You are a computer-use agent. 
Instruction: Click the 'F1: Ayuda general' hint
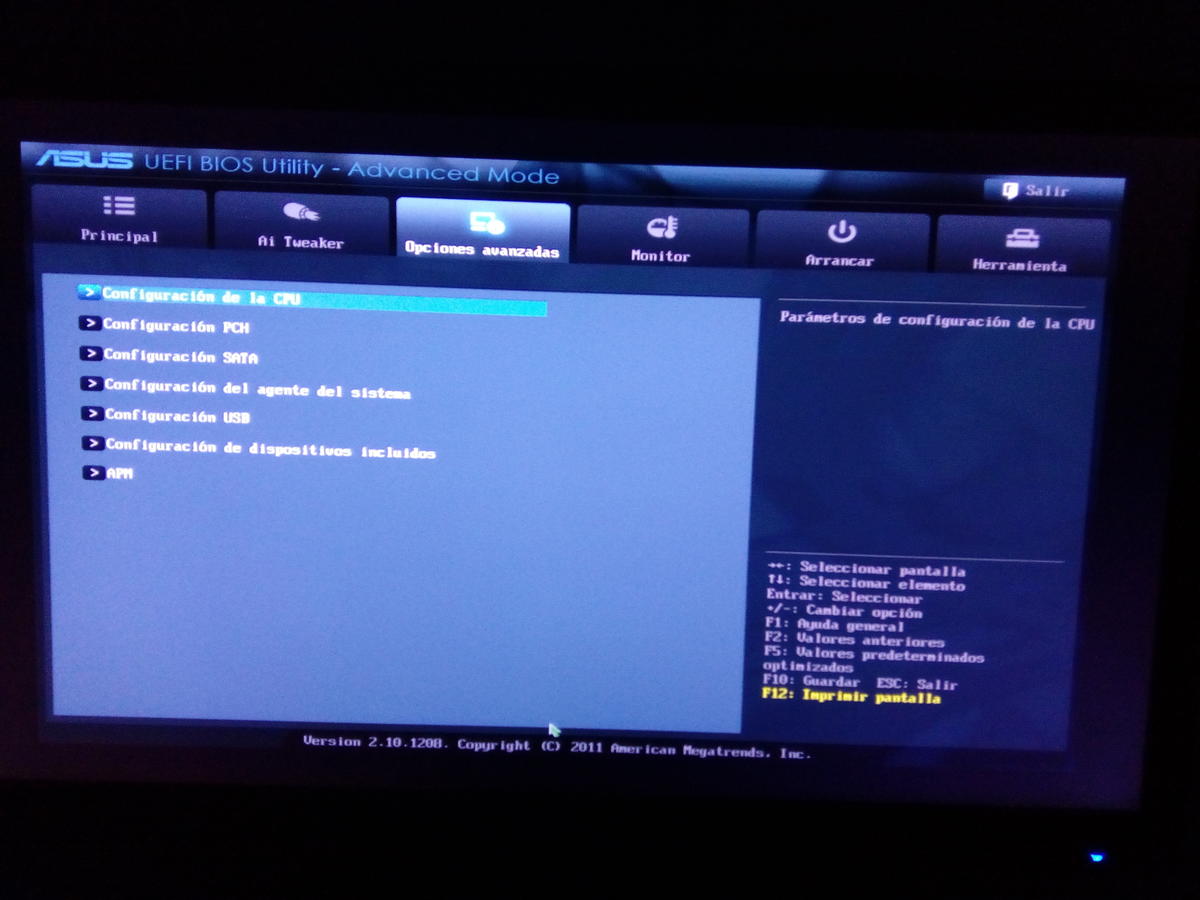(x=834, y=626)
